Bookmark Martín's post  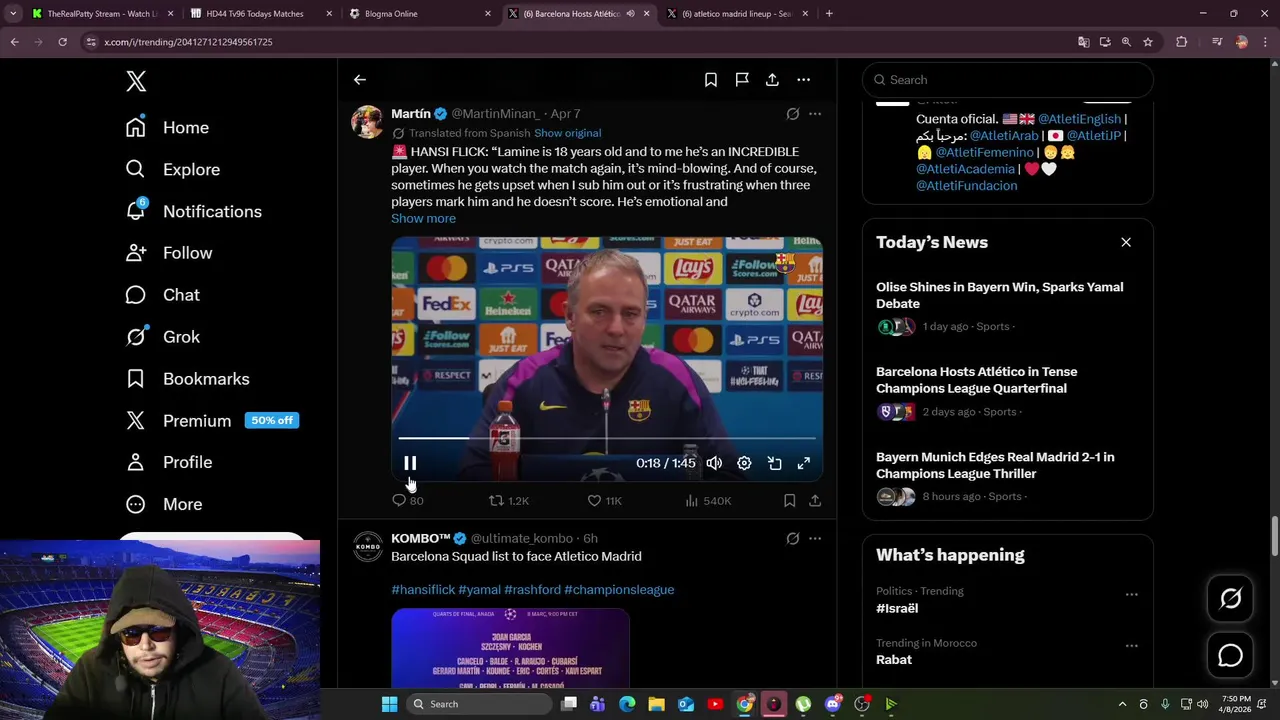(x=789, y=500)
